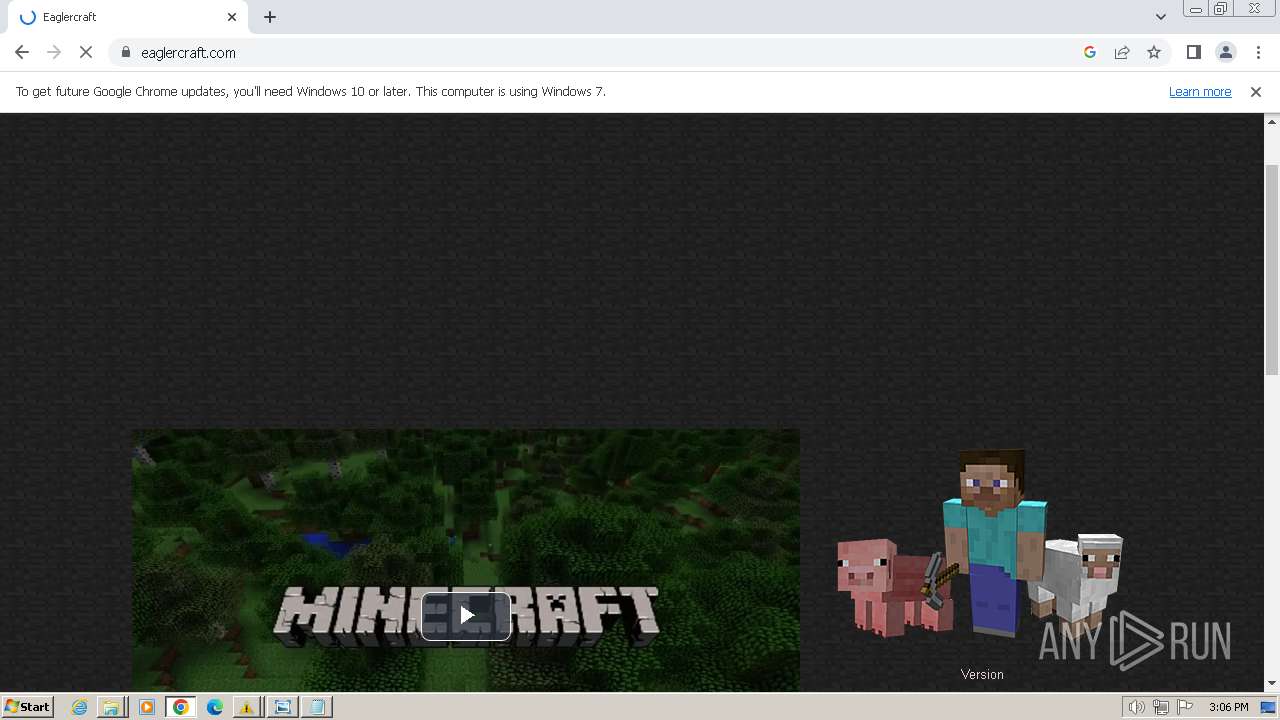Viewport: 1280px width, 720px height.
Task: Open Chrome three-dot menu
Action: pyautogui.click(x=1258, y=52)
